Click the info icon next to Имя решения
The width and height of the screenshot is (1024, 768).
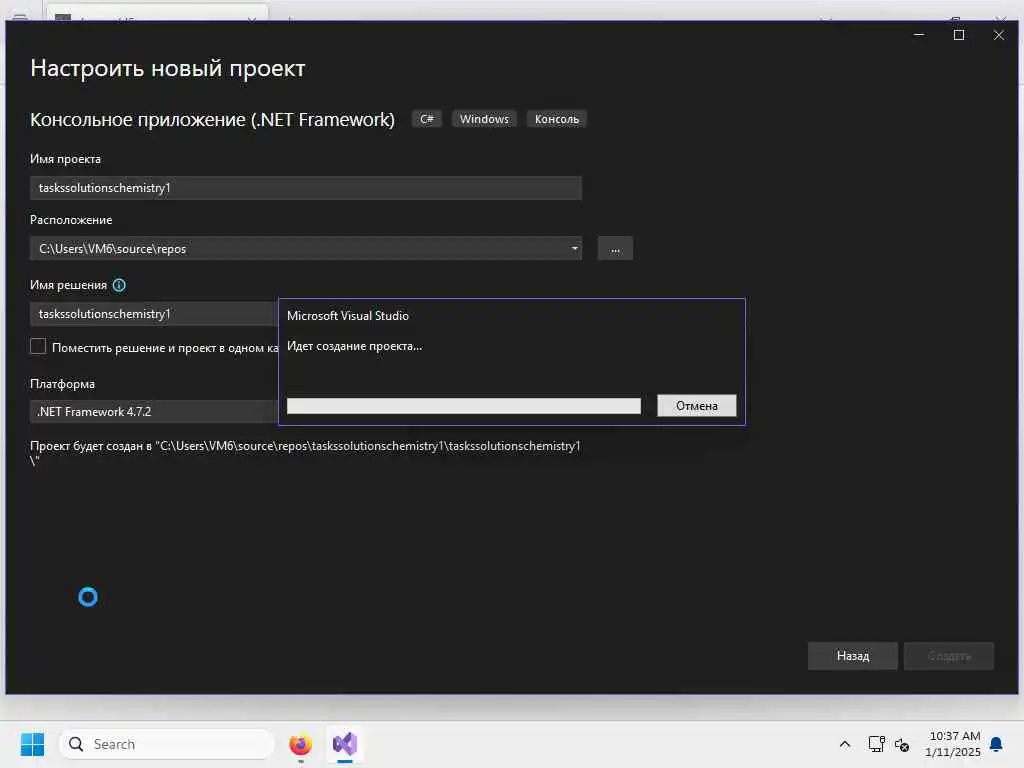click(119, 285)
